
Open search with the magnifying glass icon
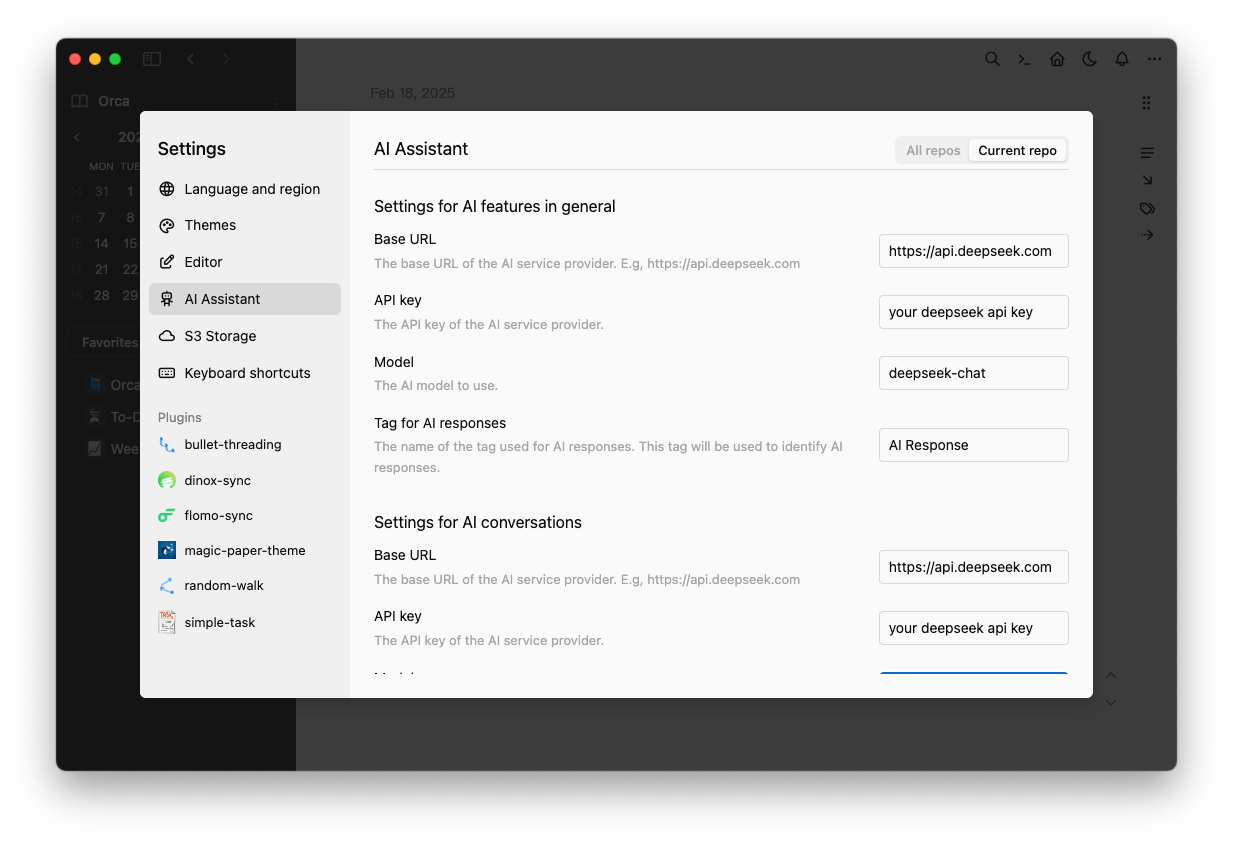click(x=992, y=59)
